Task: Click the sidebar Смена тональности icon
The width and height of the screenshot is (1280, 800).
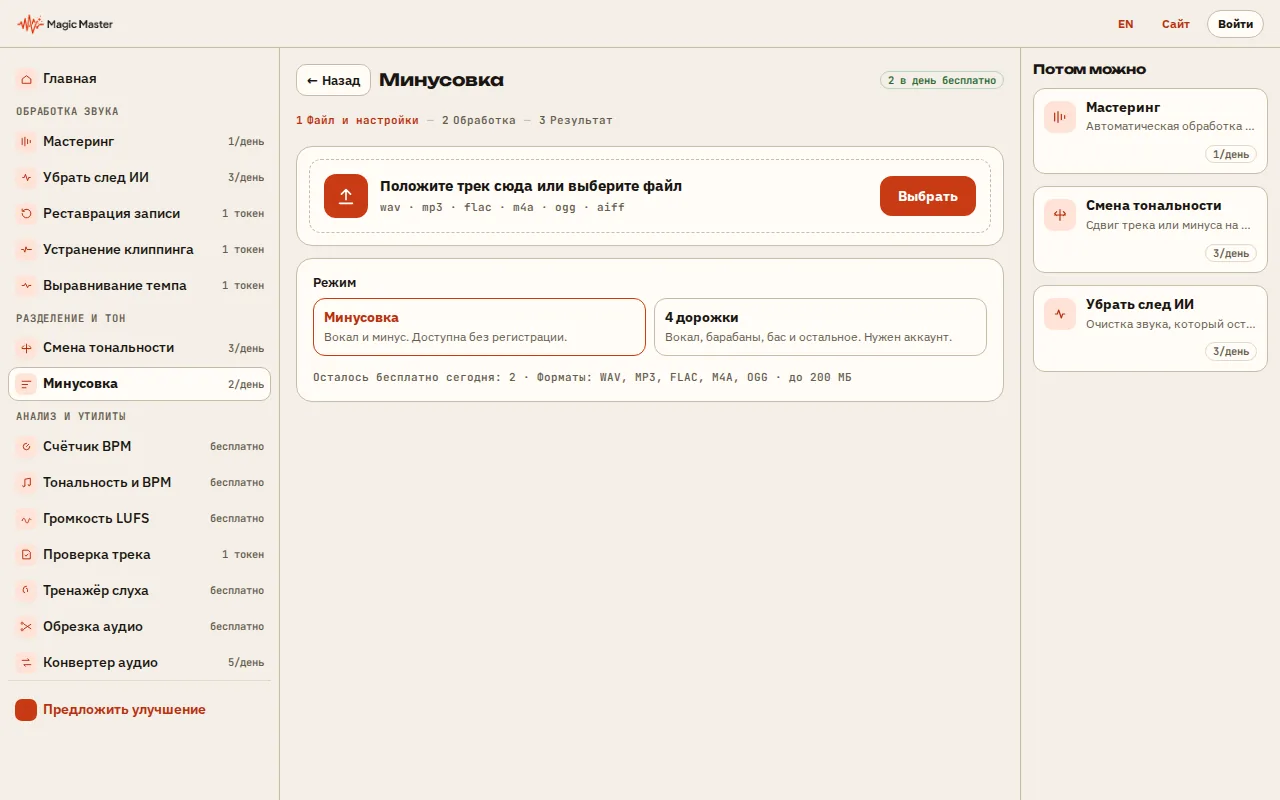Action: pyautogui.click(x=26, y=348)
